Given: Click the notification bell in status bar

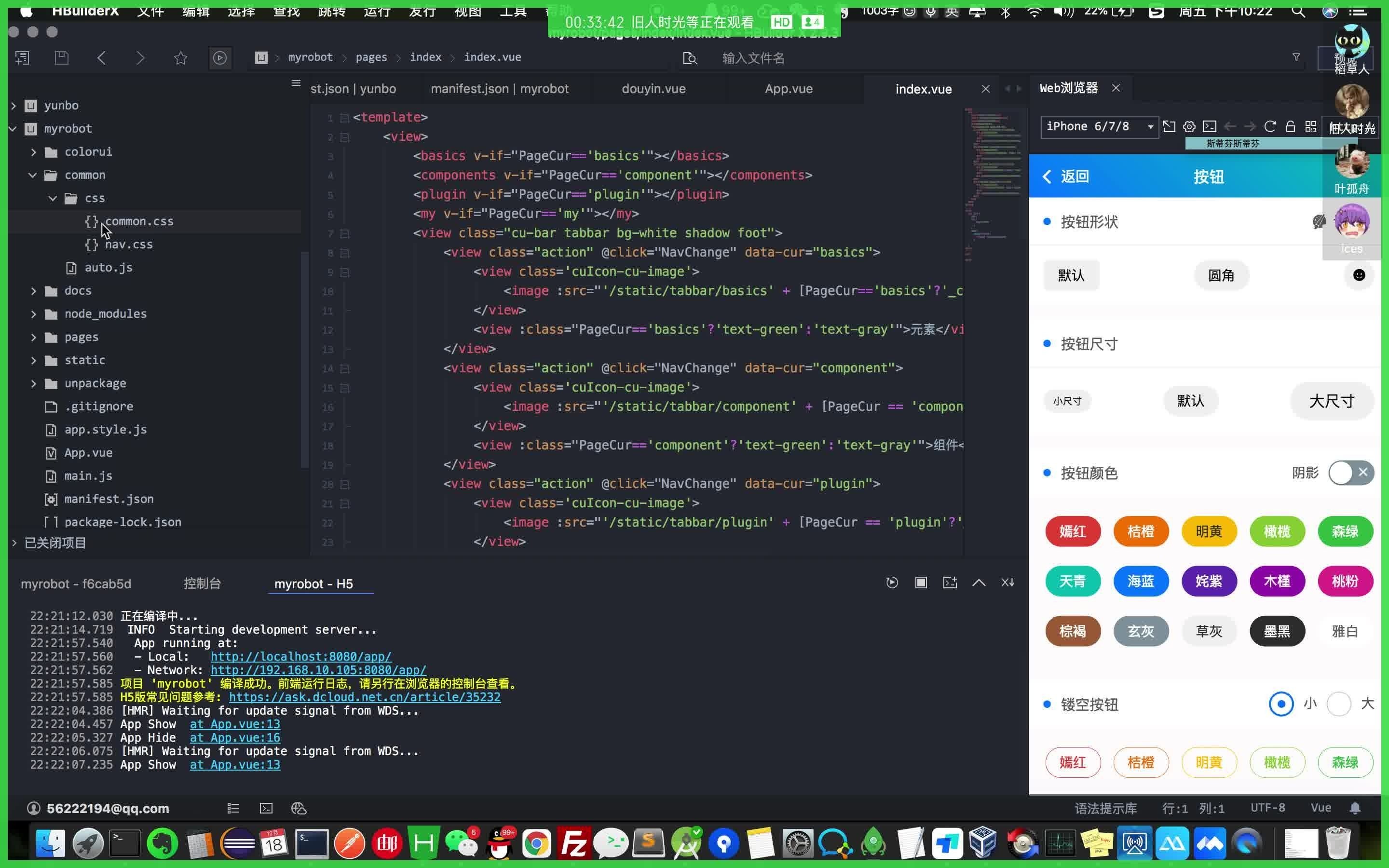Looking at the screenshot, I should click(1355, 808).
